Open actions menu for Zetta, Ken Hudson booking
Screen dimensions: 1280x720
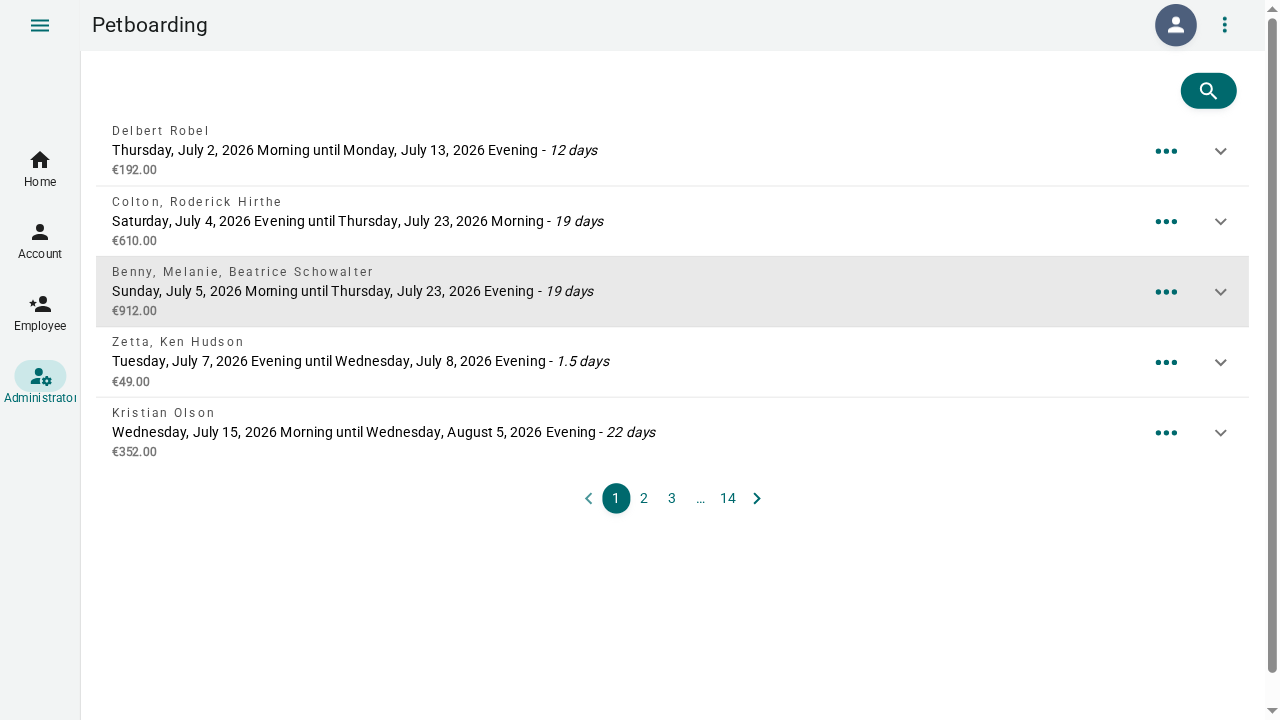point(1166,362)
